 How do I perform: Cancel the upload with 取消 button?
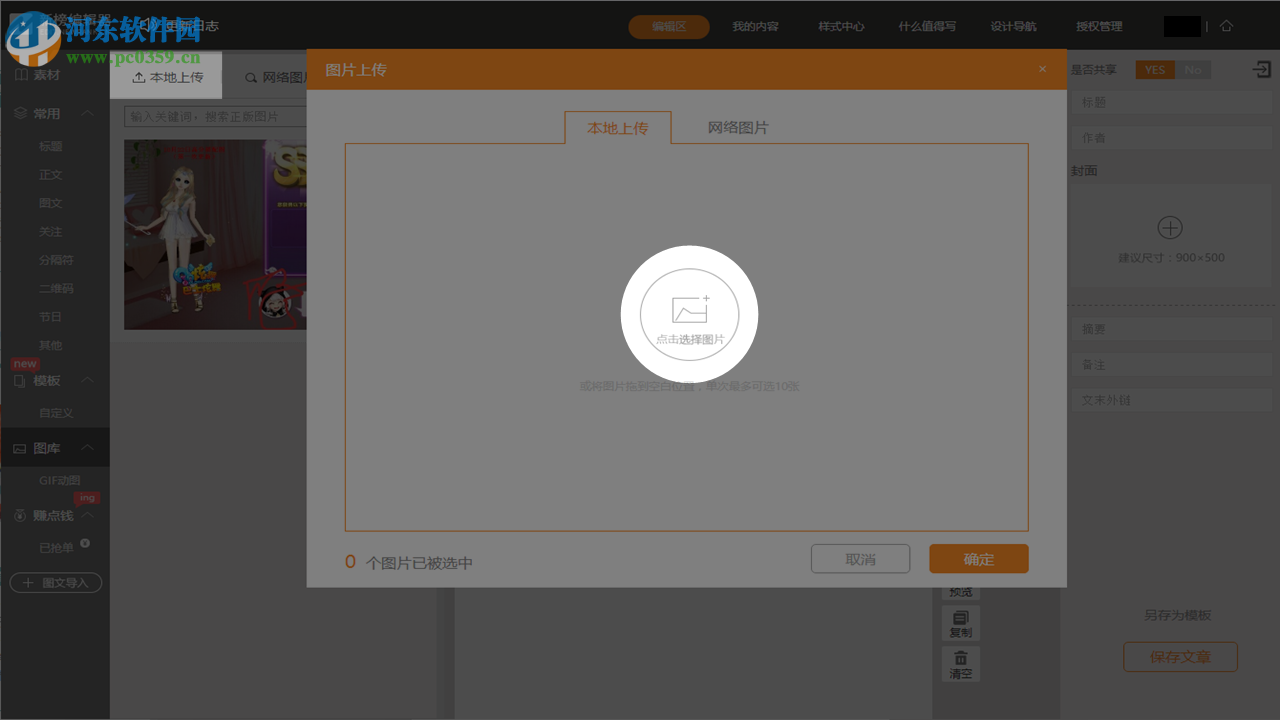click(860, 559)
